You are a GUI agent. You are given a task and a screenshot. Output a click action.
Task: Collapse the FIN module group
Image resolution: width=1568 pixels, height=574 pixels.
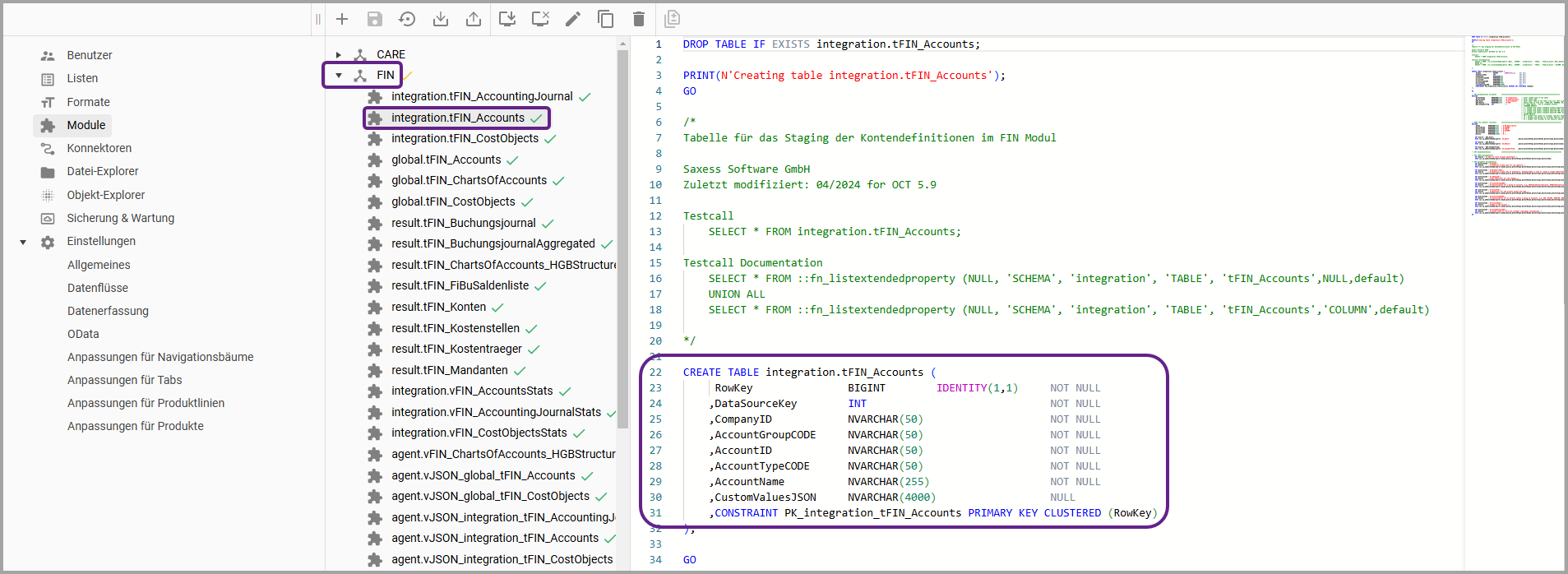(x=338, y=76)
